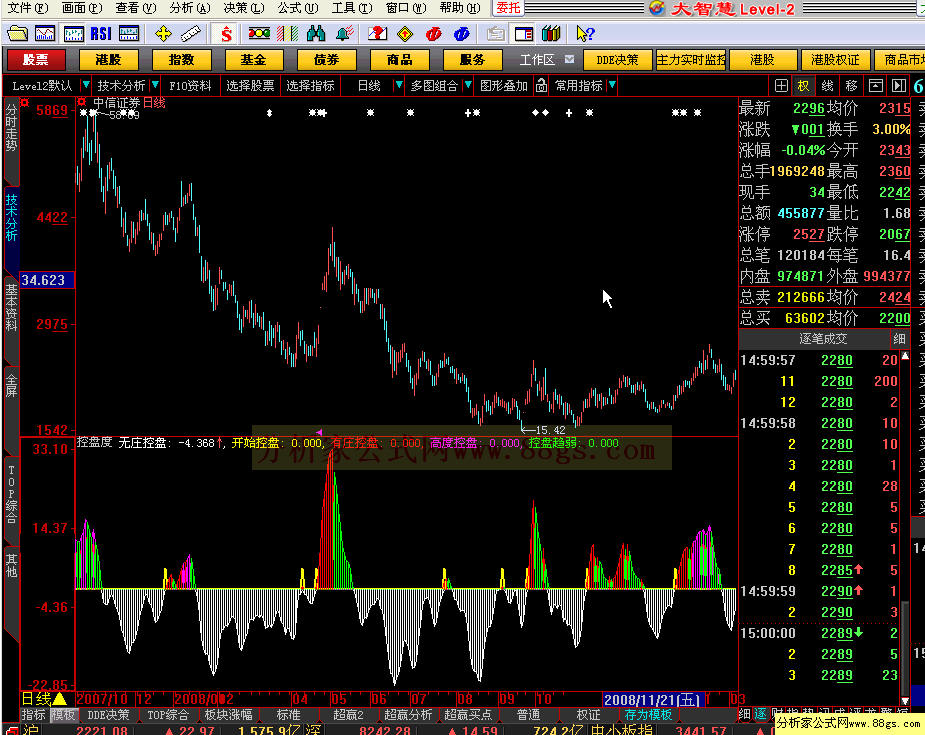Click the 债券 category button

[326, 60]
